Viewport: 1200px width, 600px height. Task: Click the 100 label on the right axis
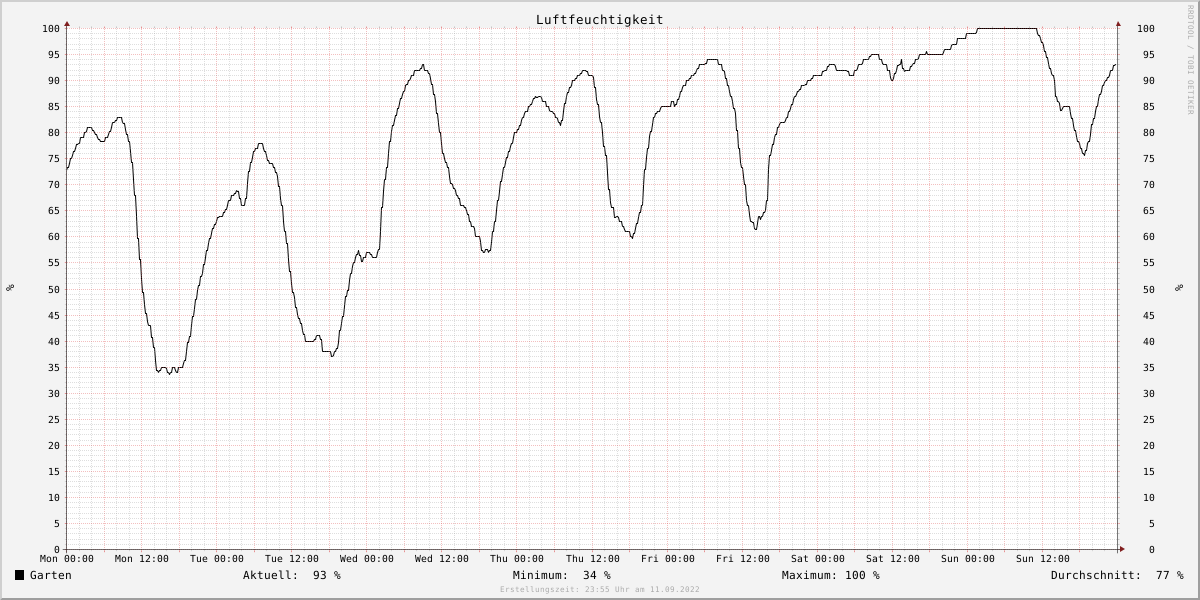[1146, 28]
